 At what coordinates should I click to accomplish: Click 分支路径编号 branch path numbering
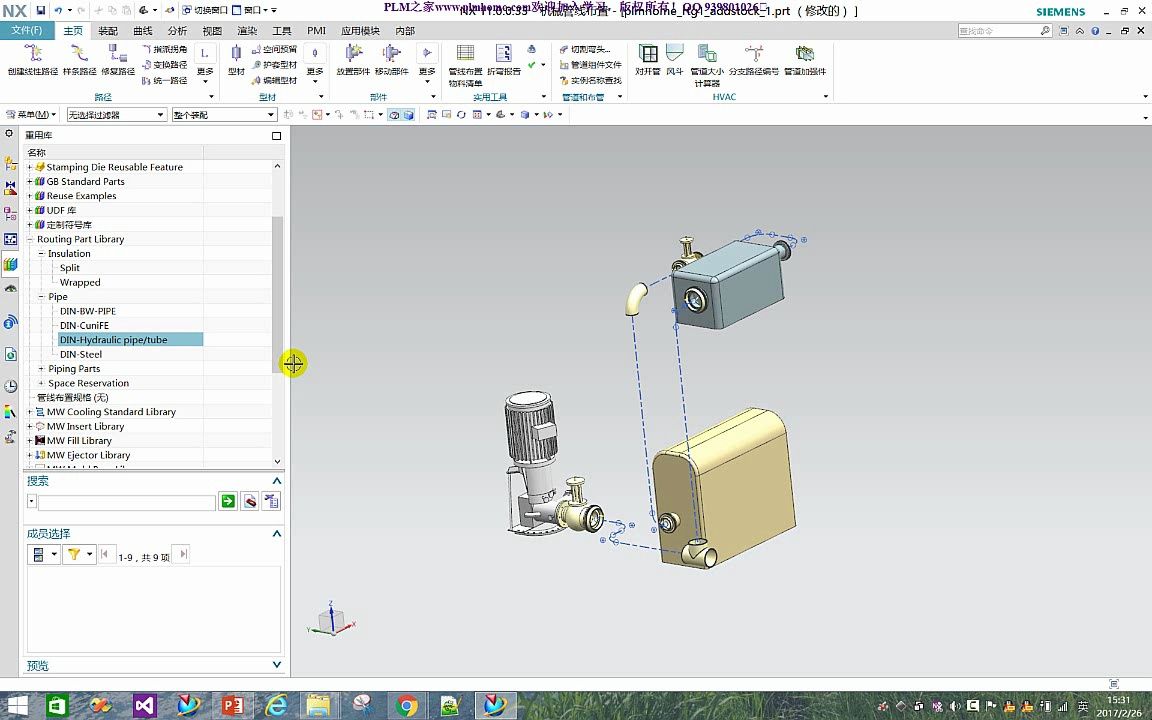[754, 60]
